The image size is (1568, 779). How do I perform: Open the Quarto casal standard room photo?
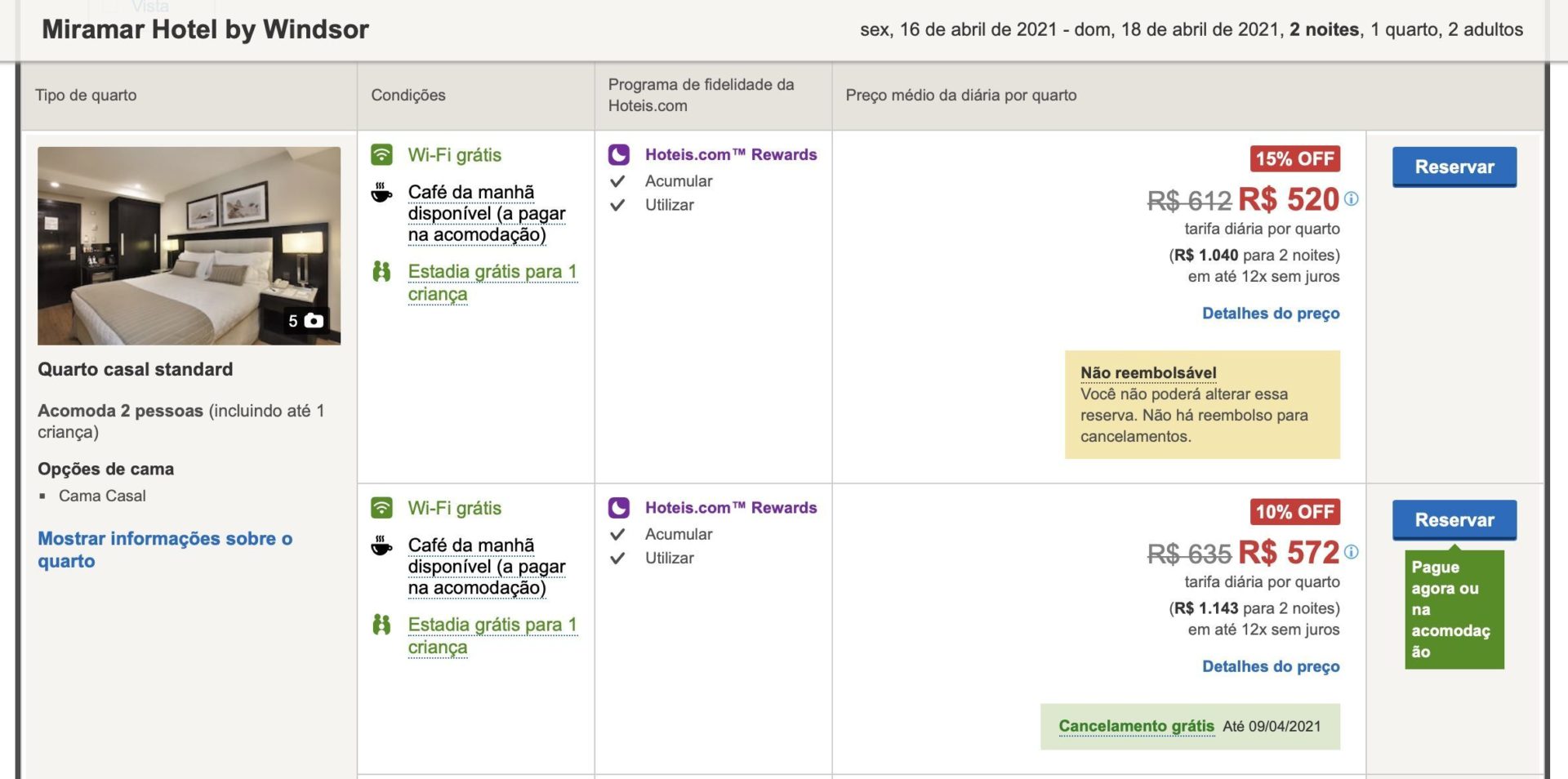[189, 246]
